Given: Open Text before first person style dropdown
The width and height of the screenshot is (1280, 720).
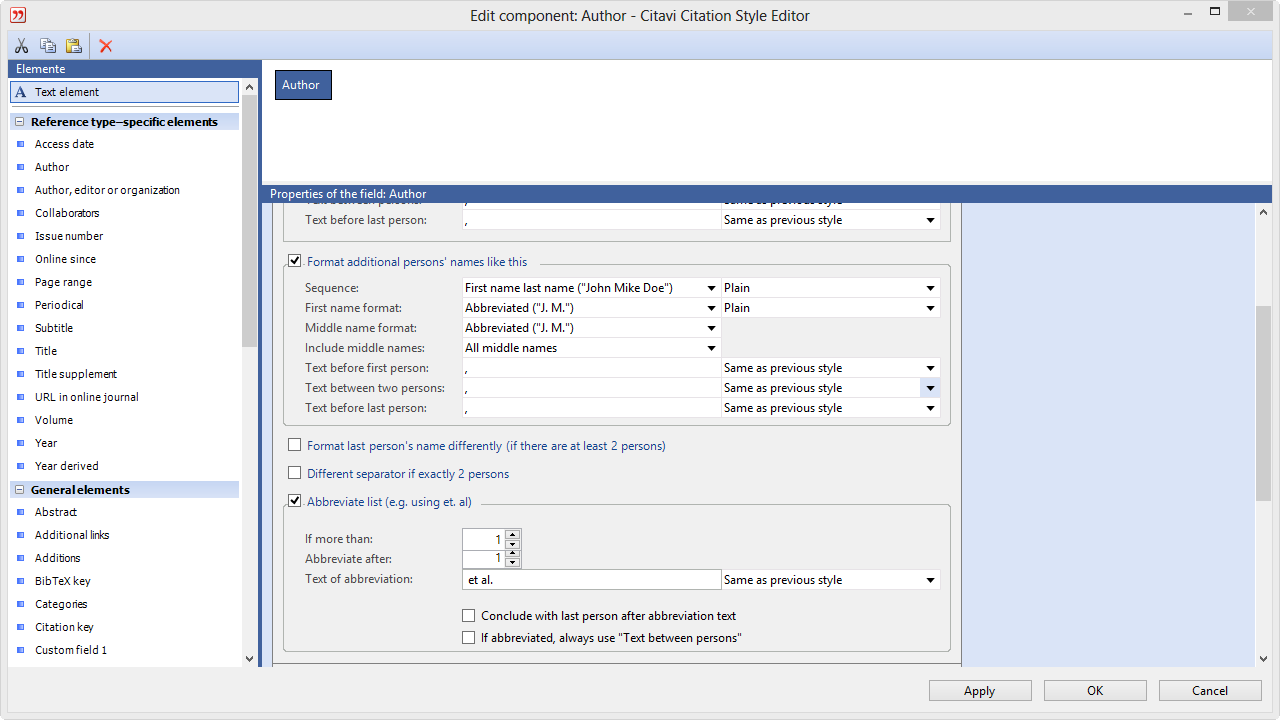Looking at the screenshot, I should pyautogui.click(x=930, y=368).
